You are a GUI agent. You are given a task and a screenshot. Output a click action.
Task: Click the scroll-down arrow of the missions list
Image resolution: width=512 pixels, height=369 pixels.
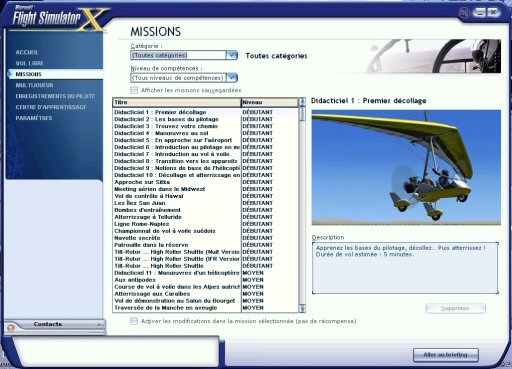302,308
